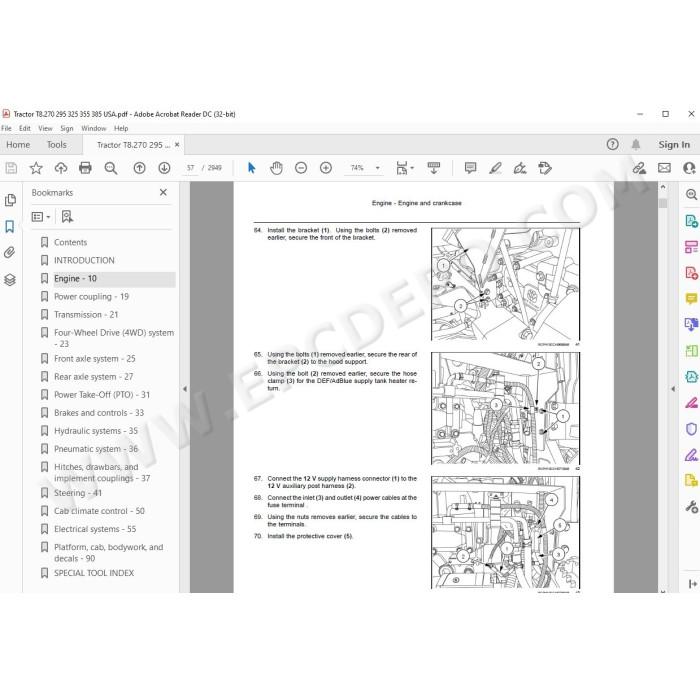700x700 pixels.
Task: Toggle the Bookmarks panel in left sidebar
Action: 10,226
